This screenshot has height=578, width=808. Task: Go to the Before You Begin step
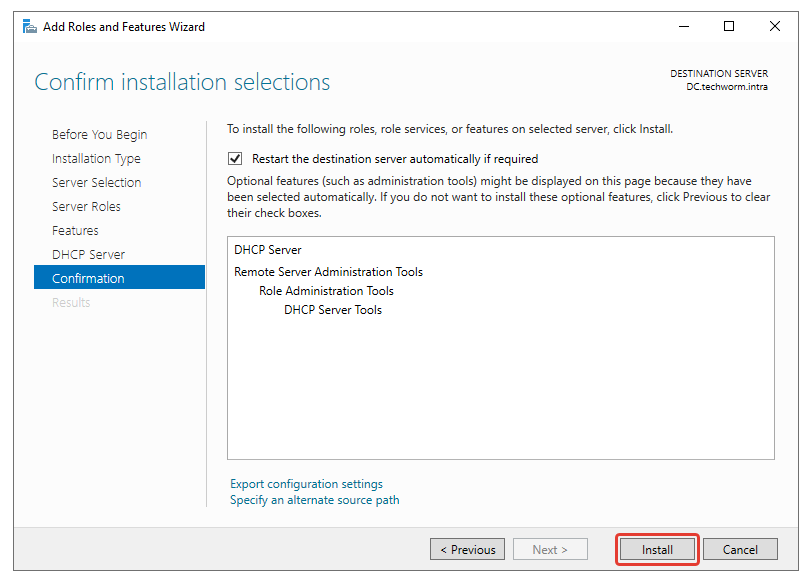coord(99,135)
